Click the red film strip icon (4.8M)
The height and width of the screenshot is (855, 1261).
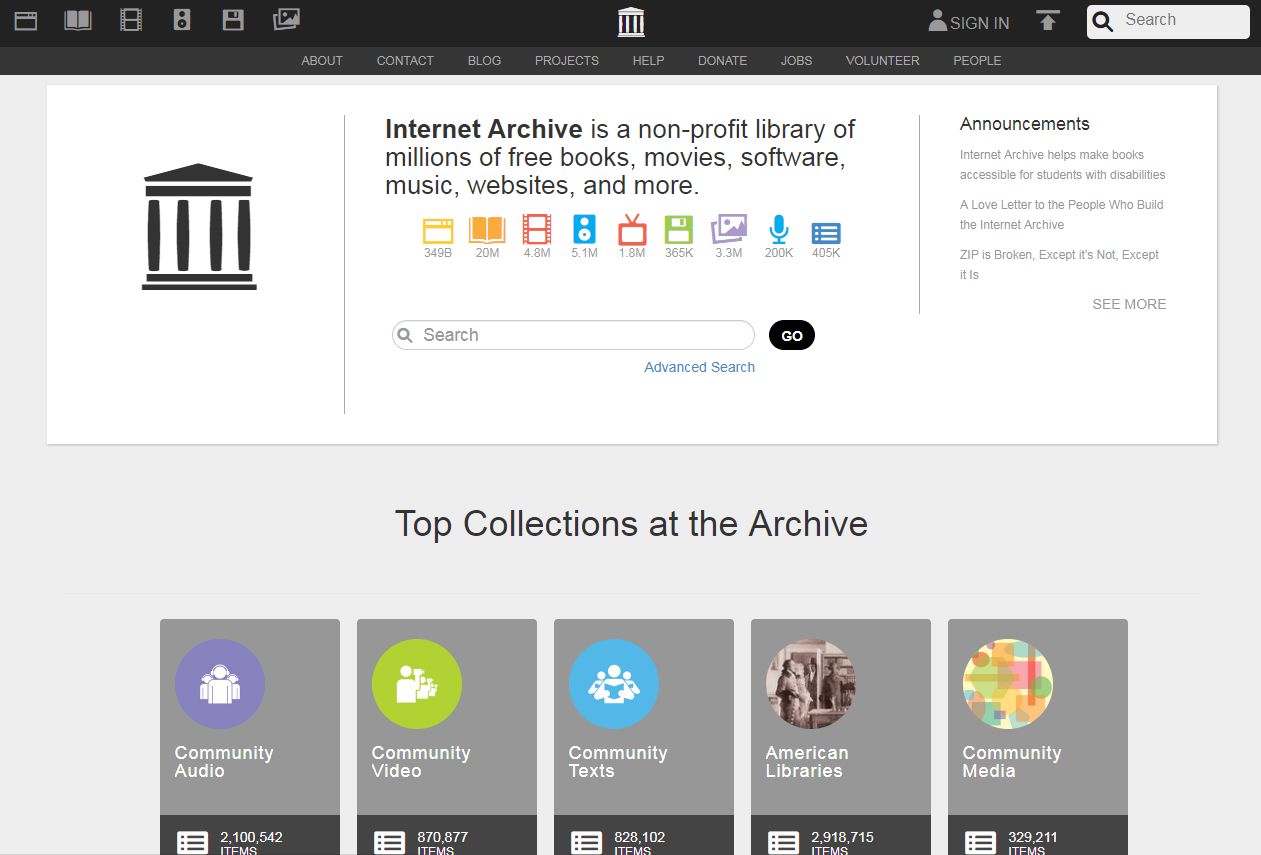tap(537, 230)
